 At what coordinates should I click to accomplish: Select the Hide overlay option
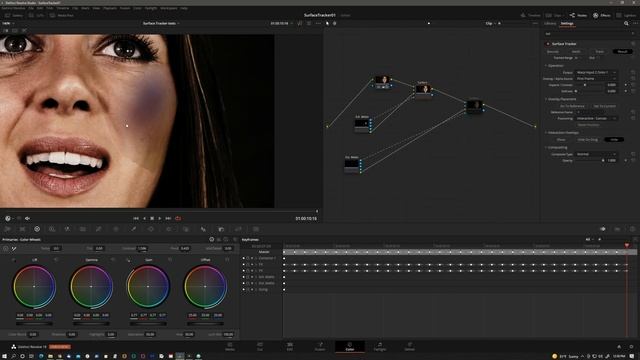[x=614, y=140]
